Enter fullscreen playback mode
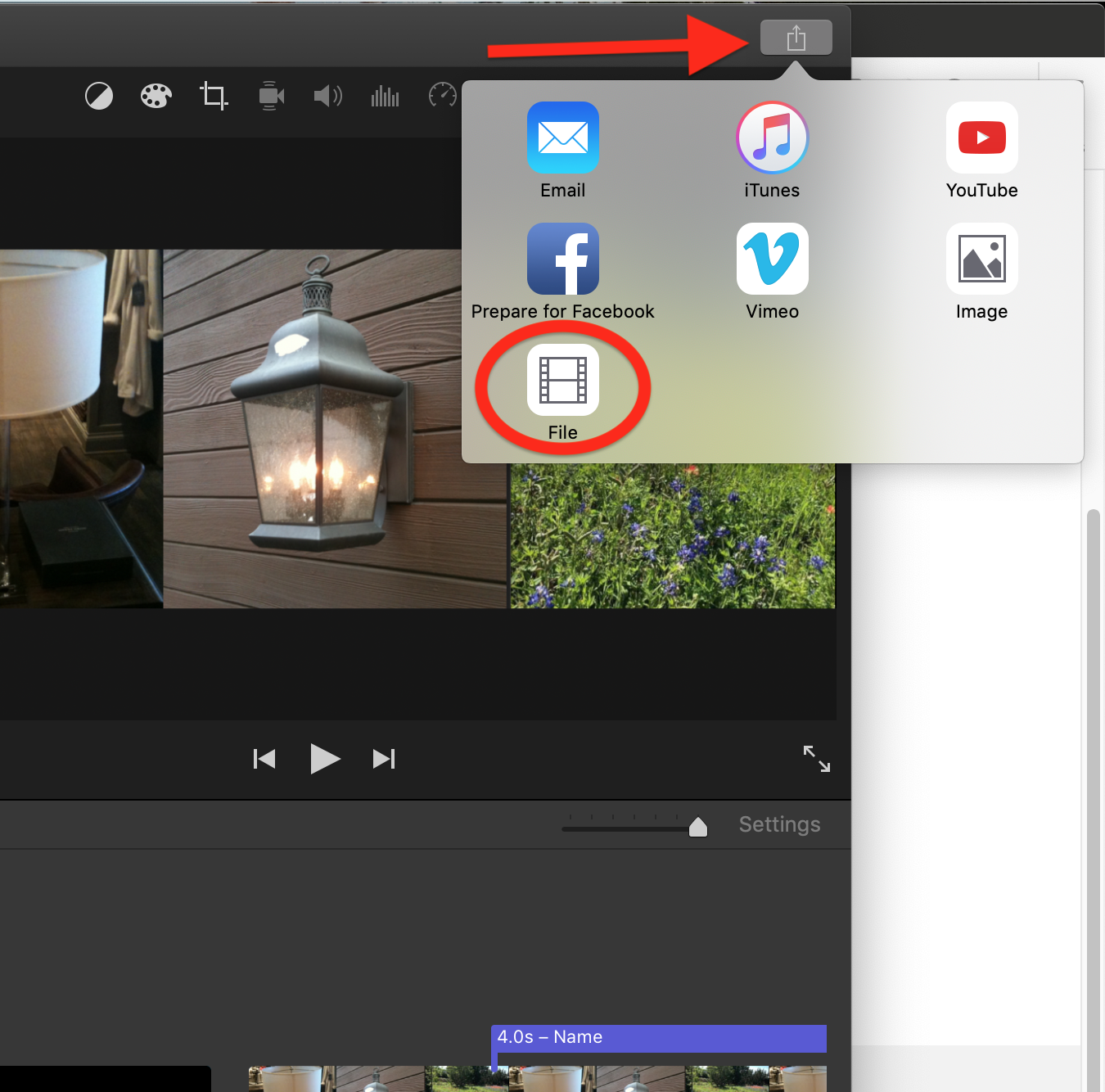This screenshot has height=1092, width=1105. 817,759
